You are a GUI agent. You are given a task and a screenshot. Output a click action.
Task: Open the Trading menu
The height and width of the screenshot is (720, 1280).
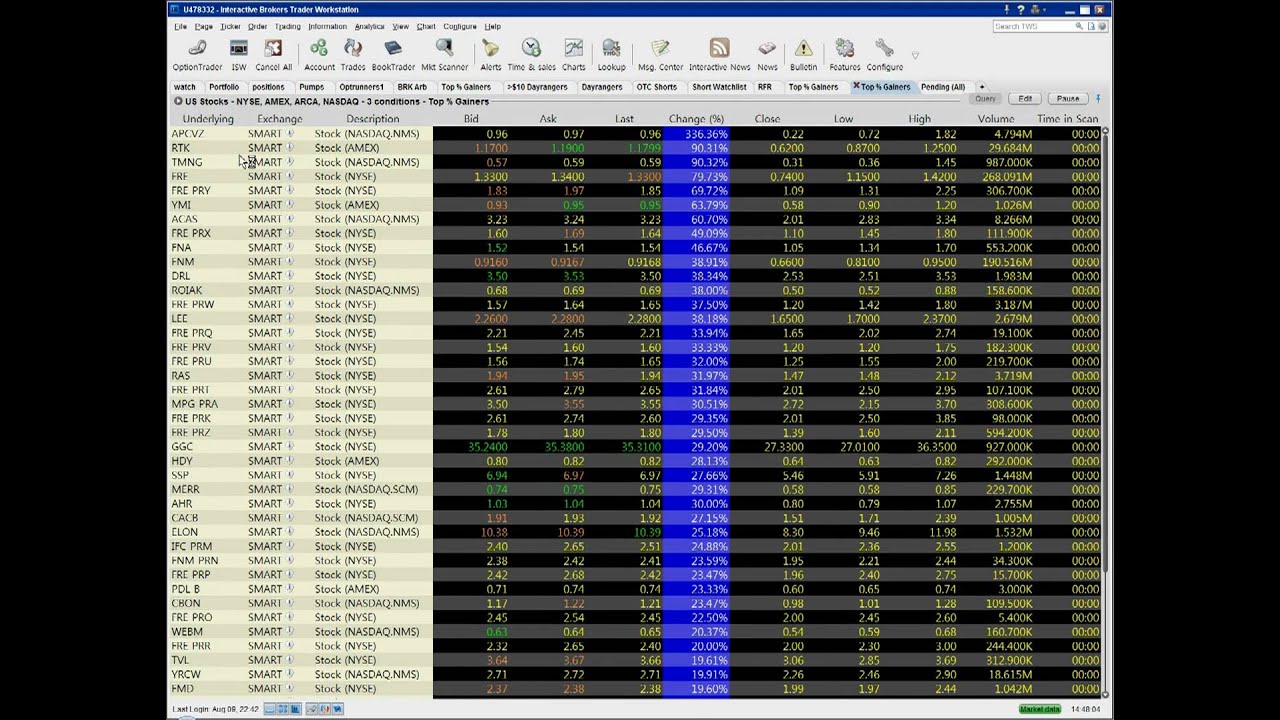287,26
